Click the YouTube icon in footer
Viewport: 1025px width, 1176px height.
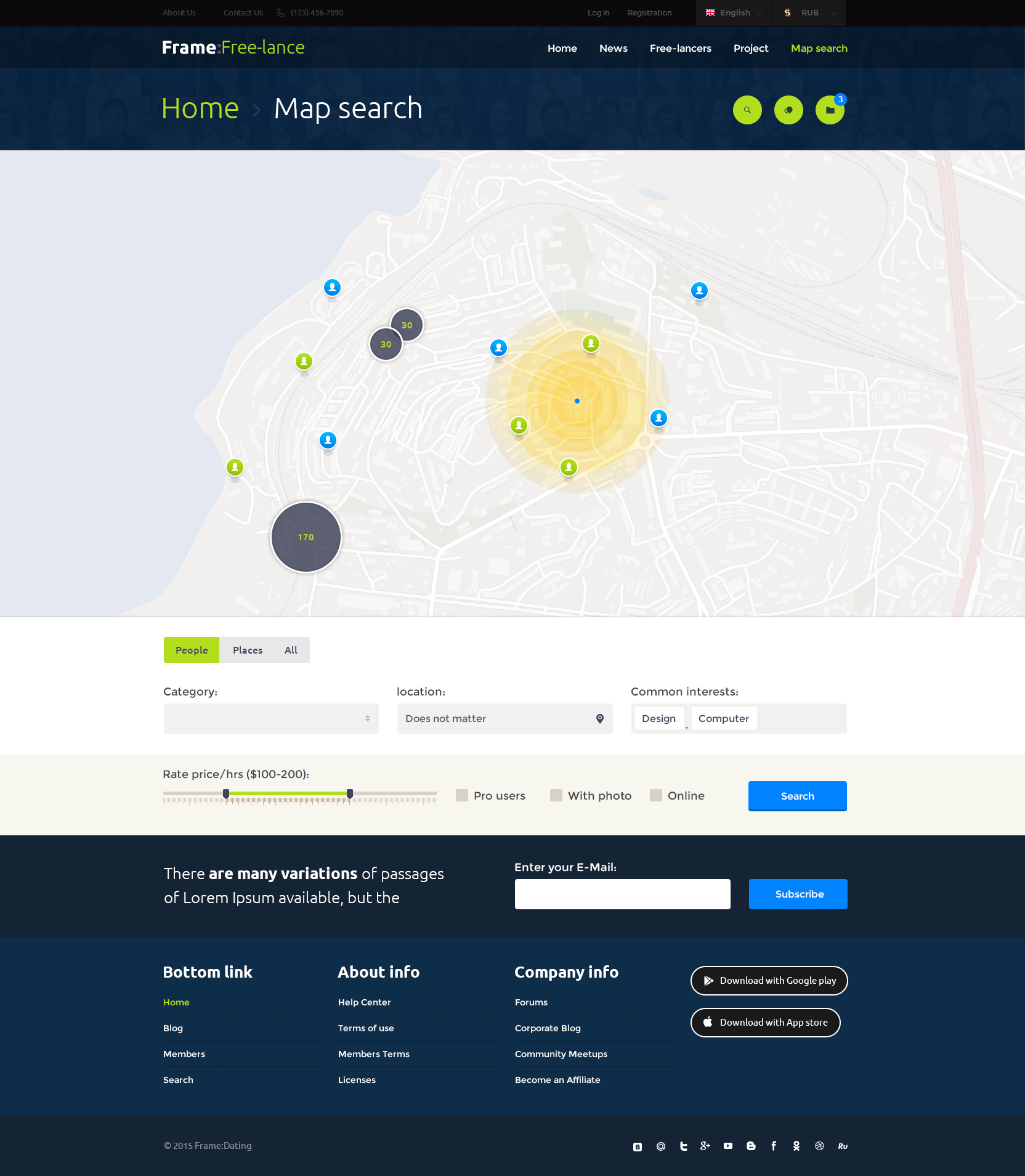pyautogui.click(x=728, y=1146)
